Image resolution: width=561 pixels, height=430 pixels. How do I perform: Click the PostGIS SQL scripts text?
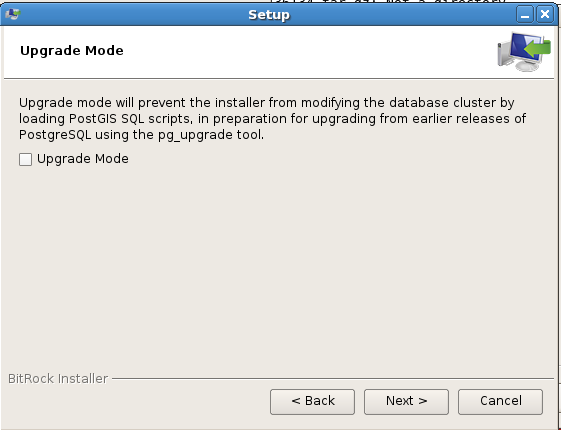131,119
